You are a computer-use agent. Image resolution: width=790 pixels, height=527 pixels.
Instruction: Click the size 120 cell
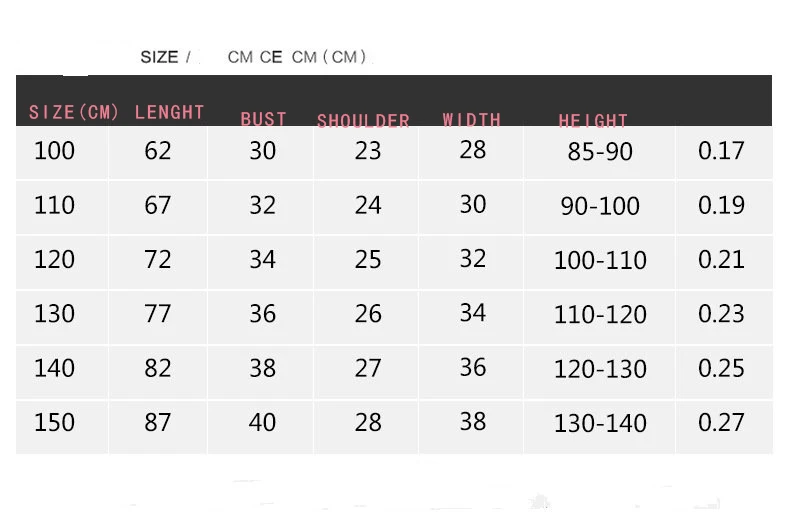point(62,261)
